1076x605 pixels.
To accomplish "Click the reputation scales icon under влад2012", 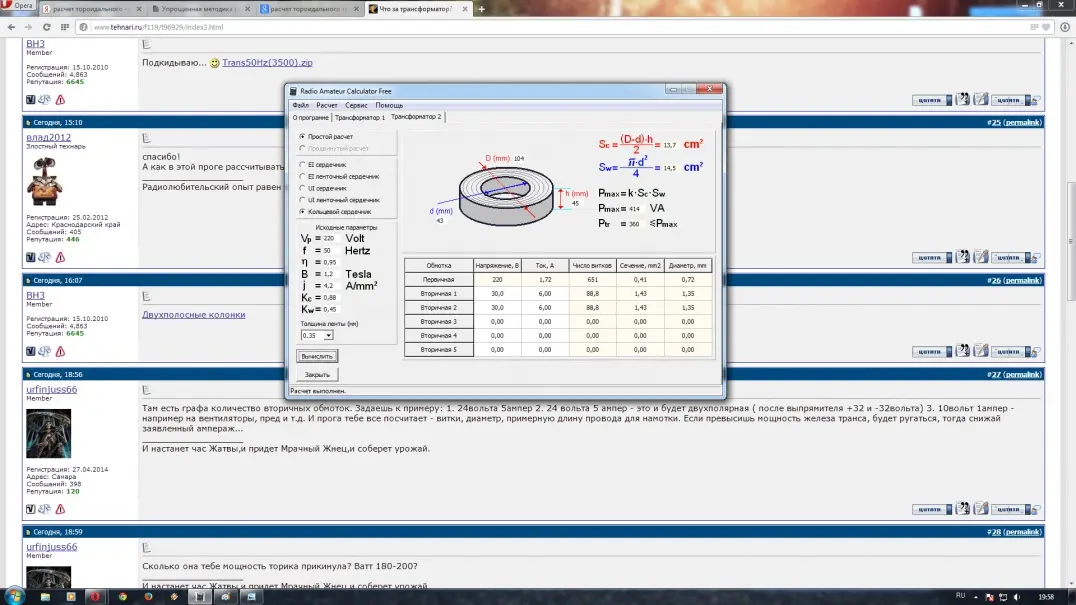I will tap(45, 257).
